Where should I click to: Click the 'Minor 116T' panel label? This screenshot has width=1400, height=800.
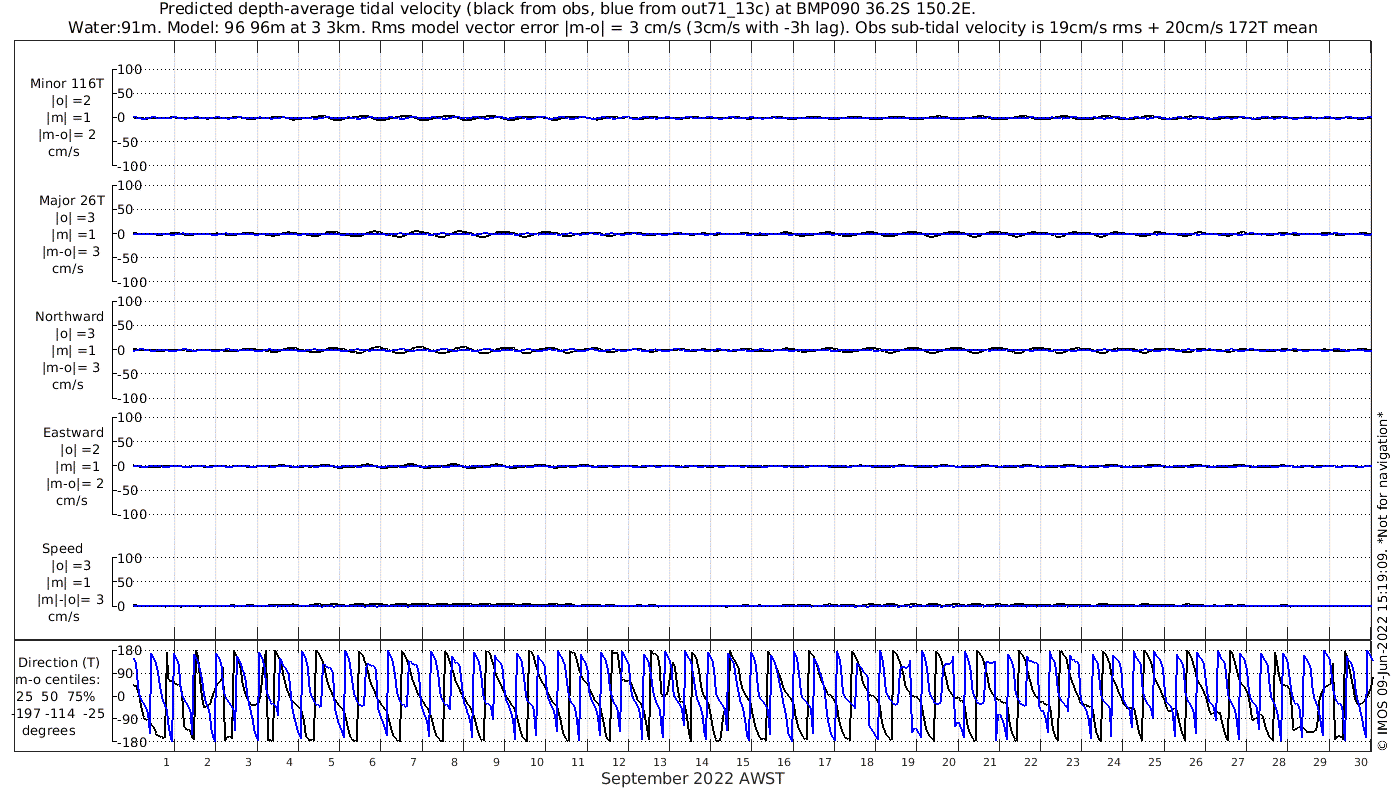pos(67,84)
